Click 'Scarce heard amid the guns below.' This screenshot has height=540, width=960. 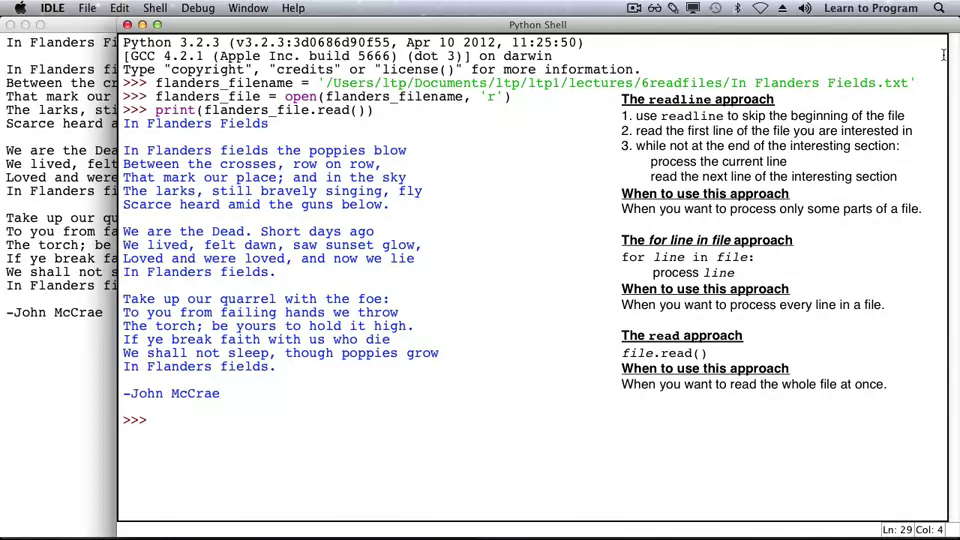tap(256, 204)
